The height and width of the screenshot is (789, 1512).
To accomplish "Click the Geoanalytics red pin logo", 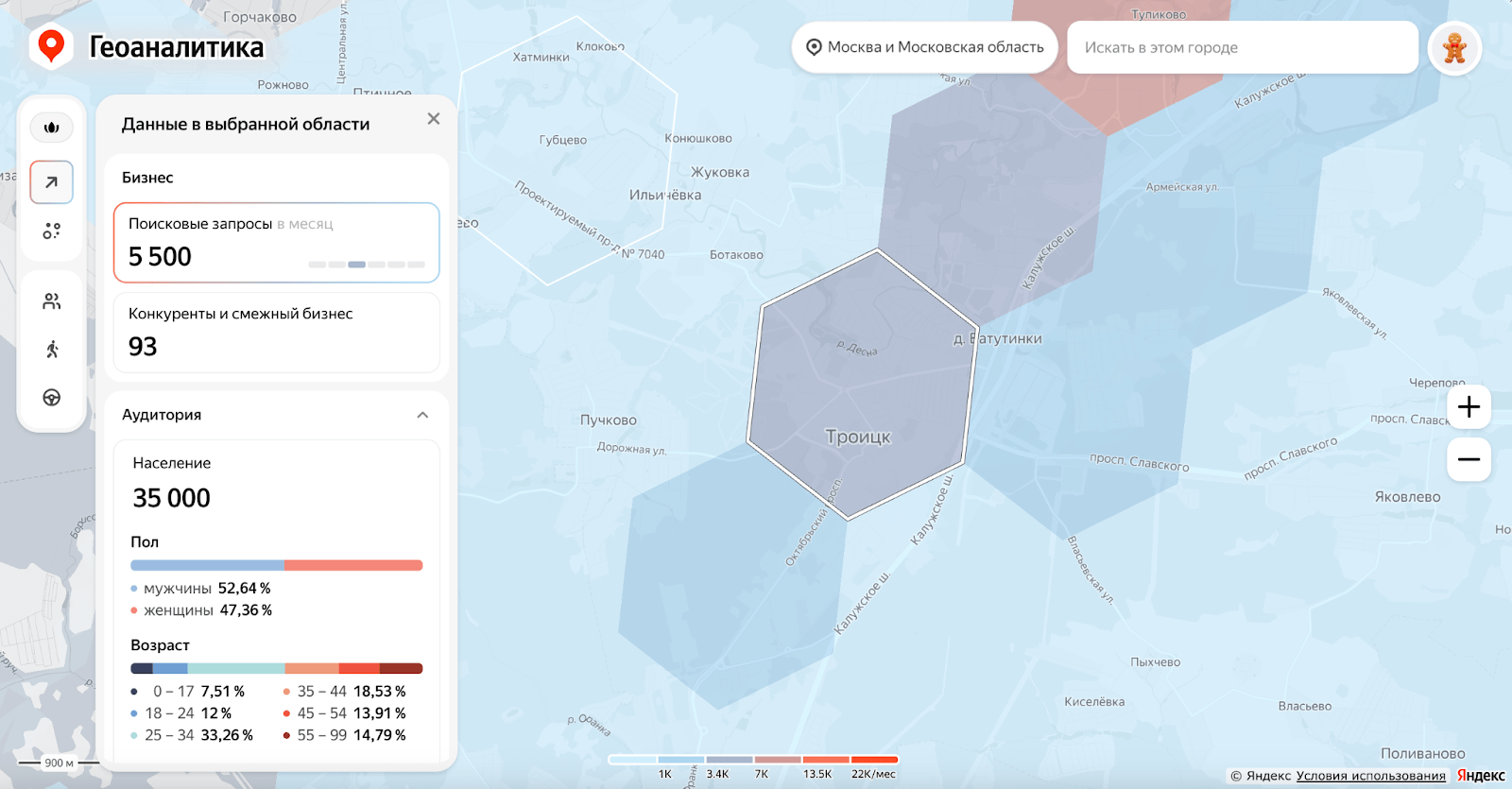I will (51, 46).
